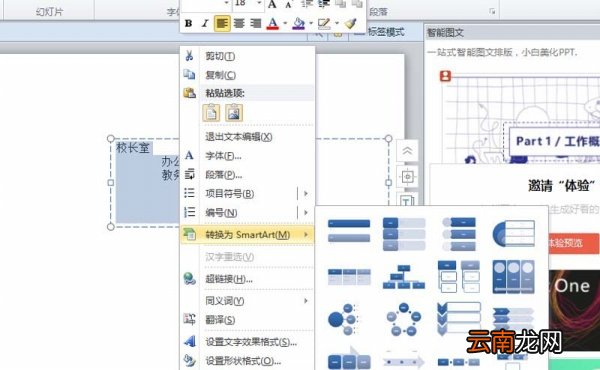The image size is (600, 370).
Task: Click the copy pages icon
Action: [x=189, y=74]
